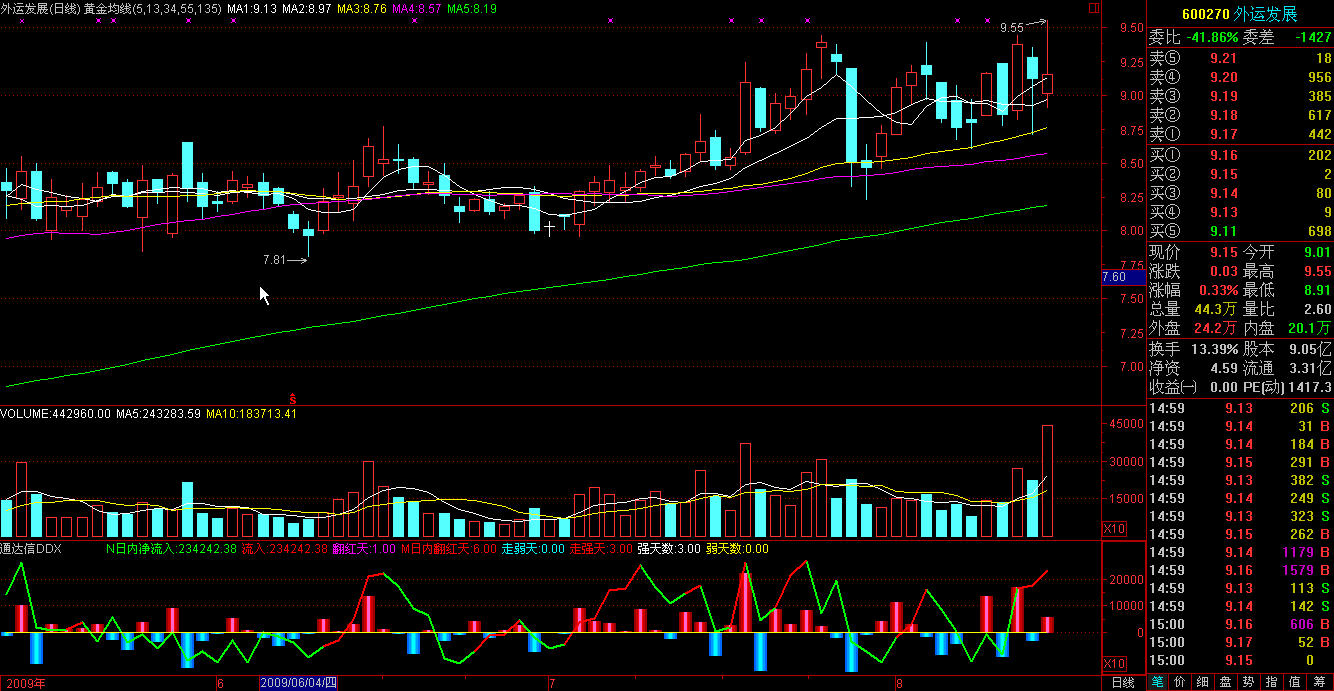Screen dimensions: 1334x691
Task: Click the 2009/06/04 date cursor label
Action: pos(299,683)
